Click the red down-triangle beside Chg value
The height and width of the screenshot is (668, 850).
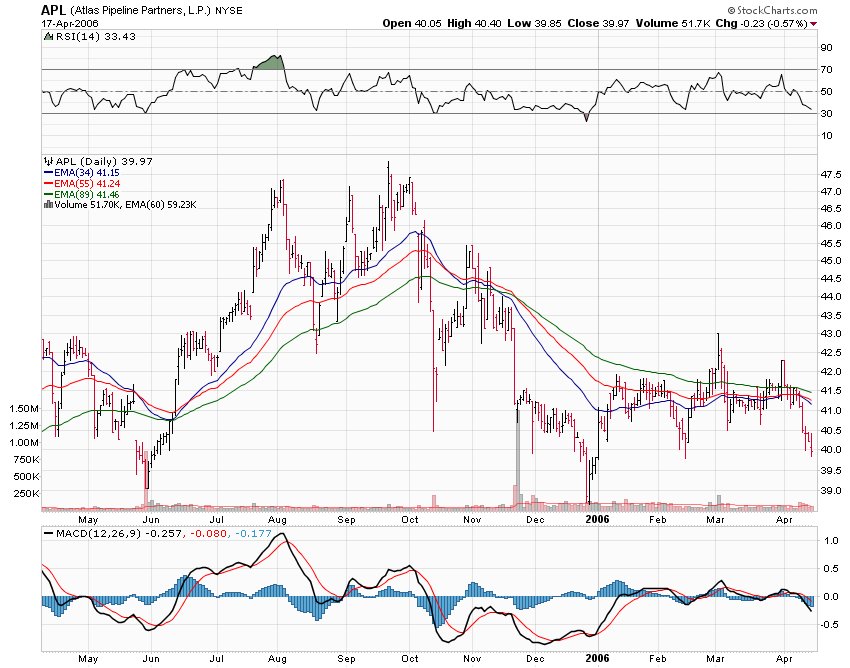pyautogui.click(x=814, y=24)
